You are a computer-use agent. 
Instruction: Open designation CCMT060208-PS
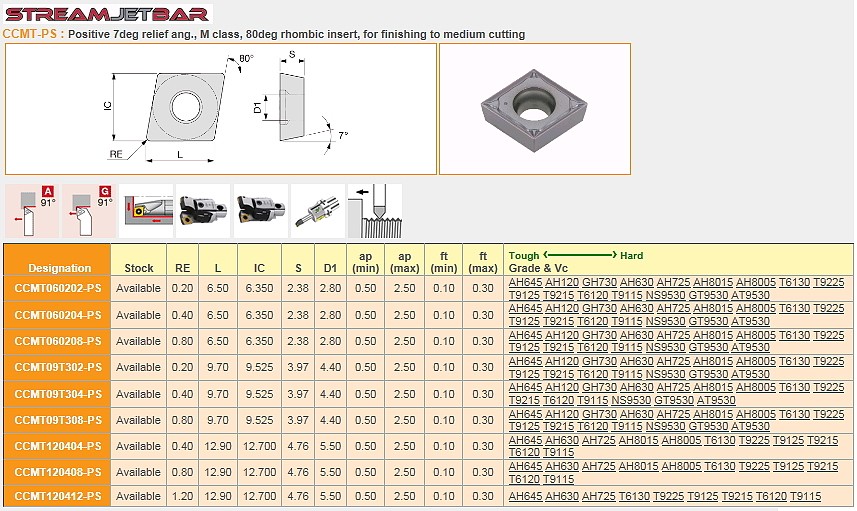pyautogui.click(x=58, y=341)
